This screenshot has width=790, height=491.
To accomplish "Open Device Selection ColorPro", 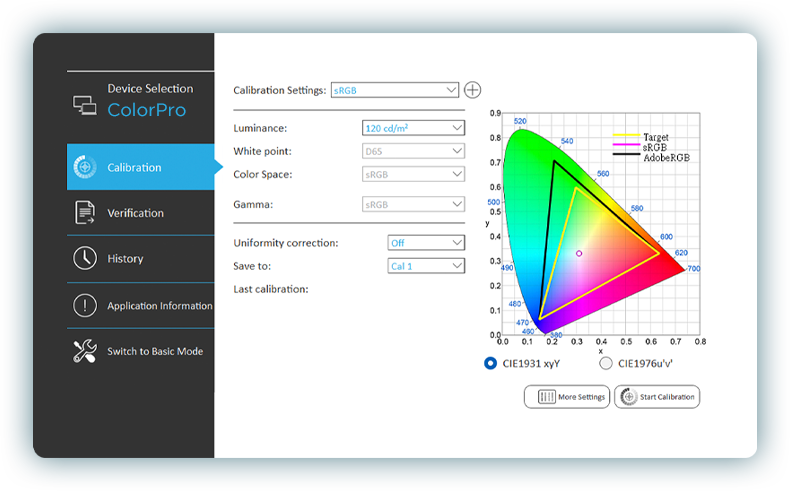I will coord(141,101).
